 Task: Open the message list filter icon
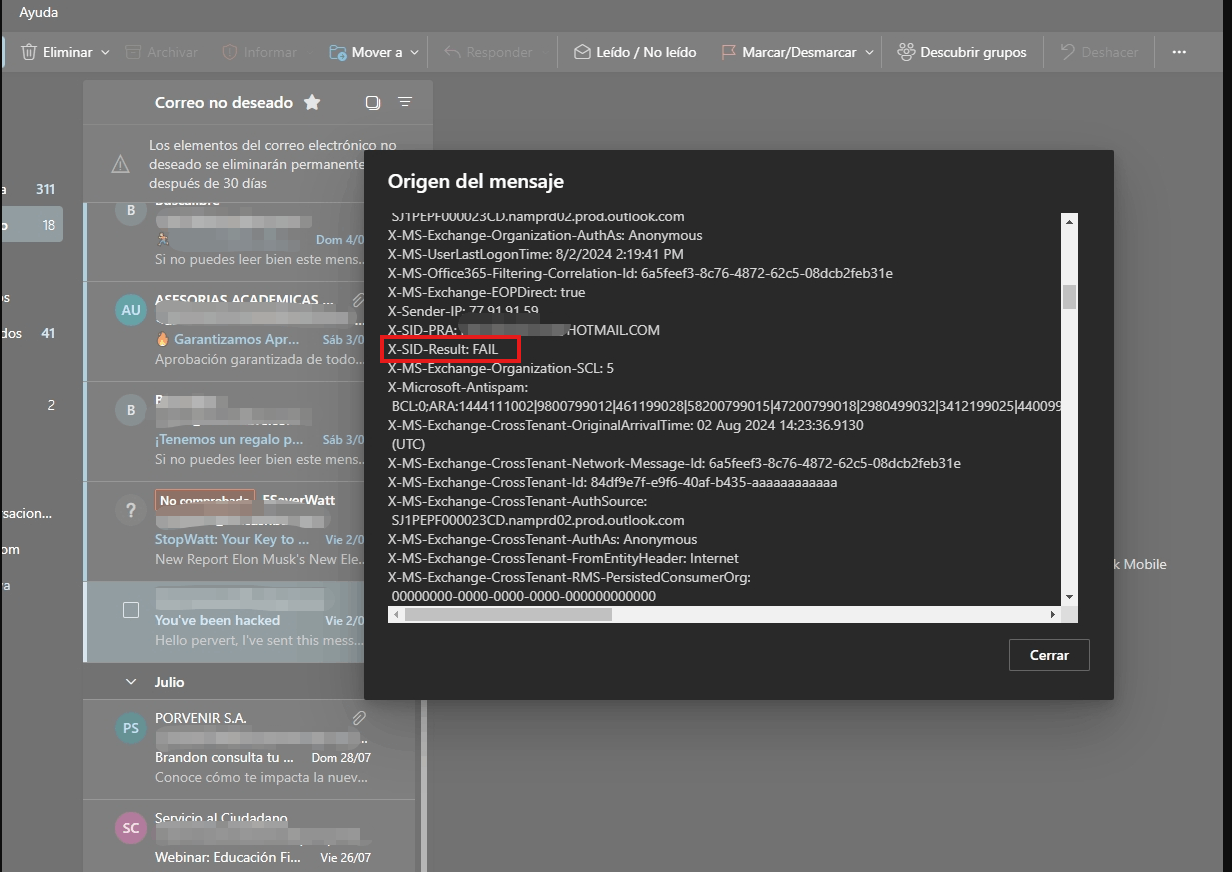pyautogui.click(x=405, y=102)
